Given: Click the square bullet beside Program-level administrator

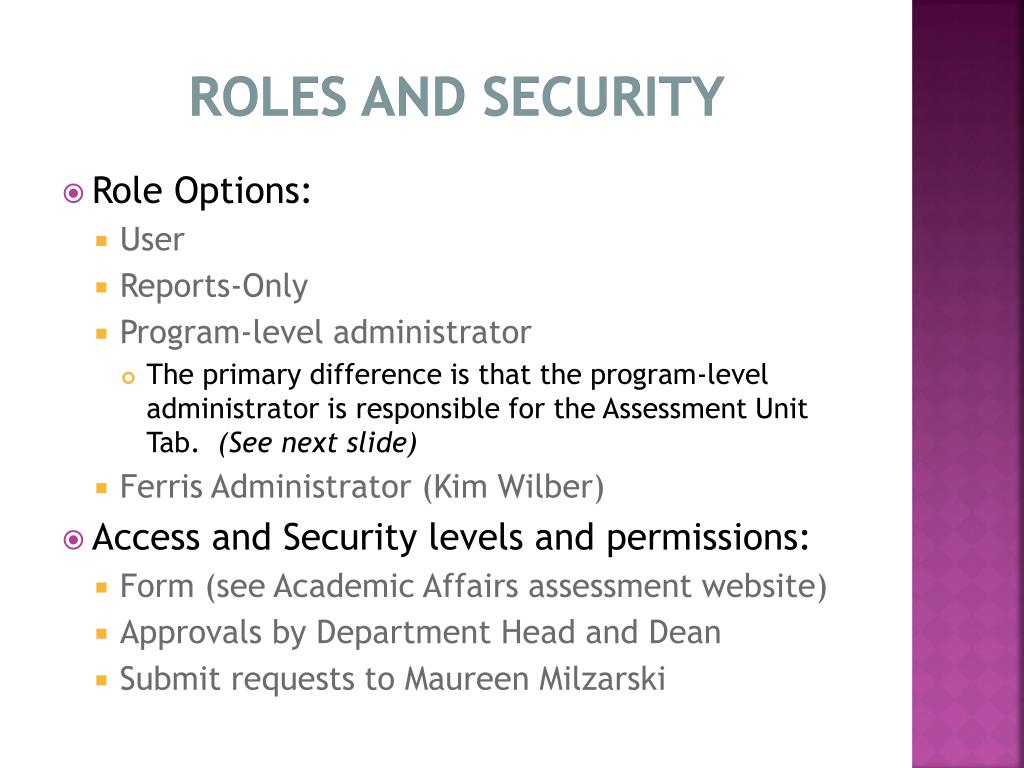Looking at the screenshot, I should pos(101,334).
